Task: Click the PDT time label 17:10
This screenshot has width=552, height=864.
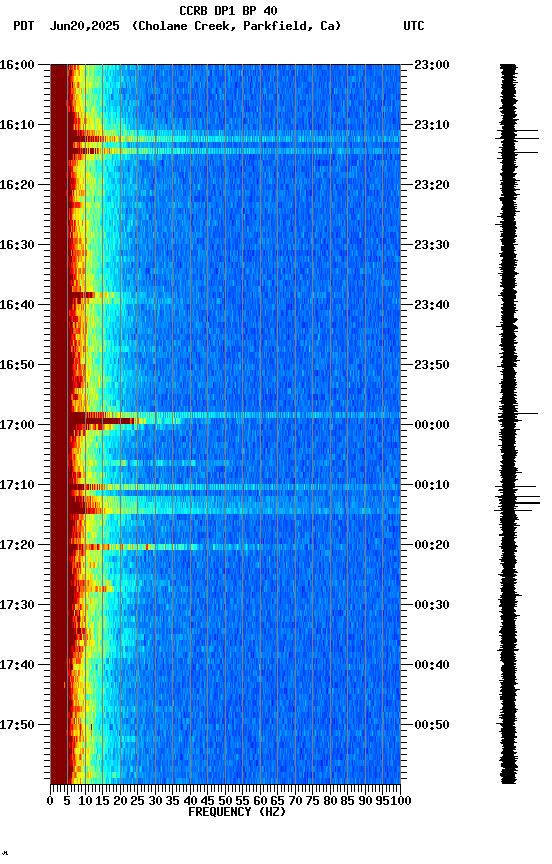Action: [x=17, y=485]
